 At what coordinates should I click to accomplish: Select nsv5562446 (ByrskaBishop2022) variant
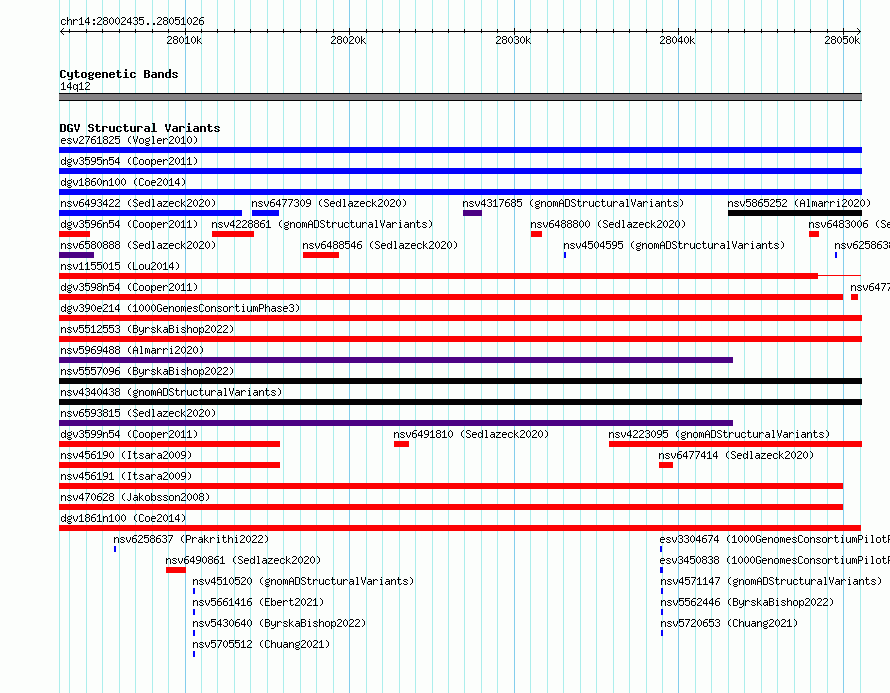coord(748,602)
